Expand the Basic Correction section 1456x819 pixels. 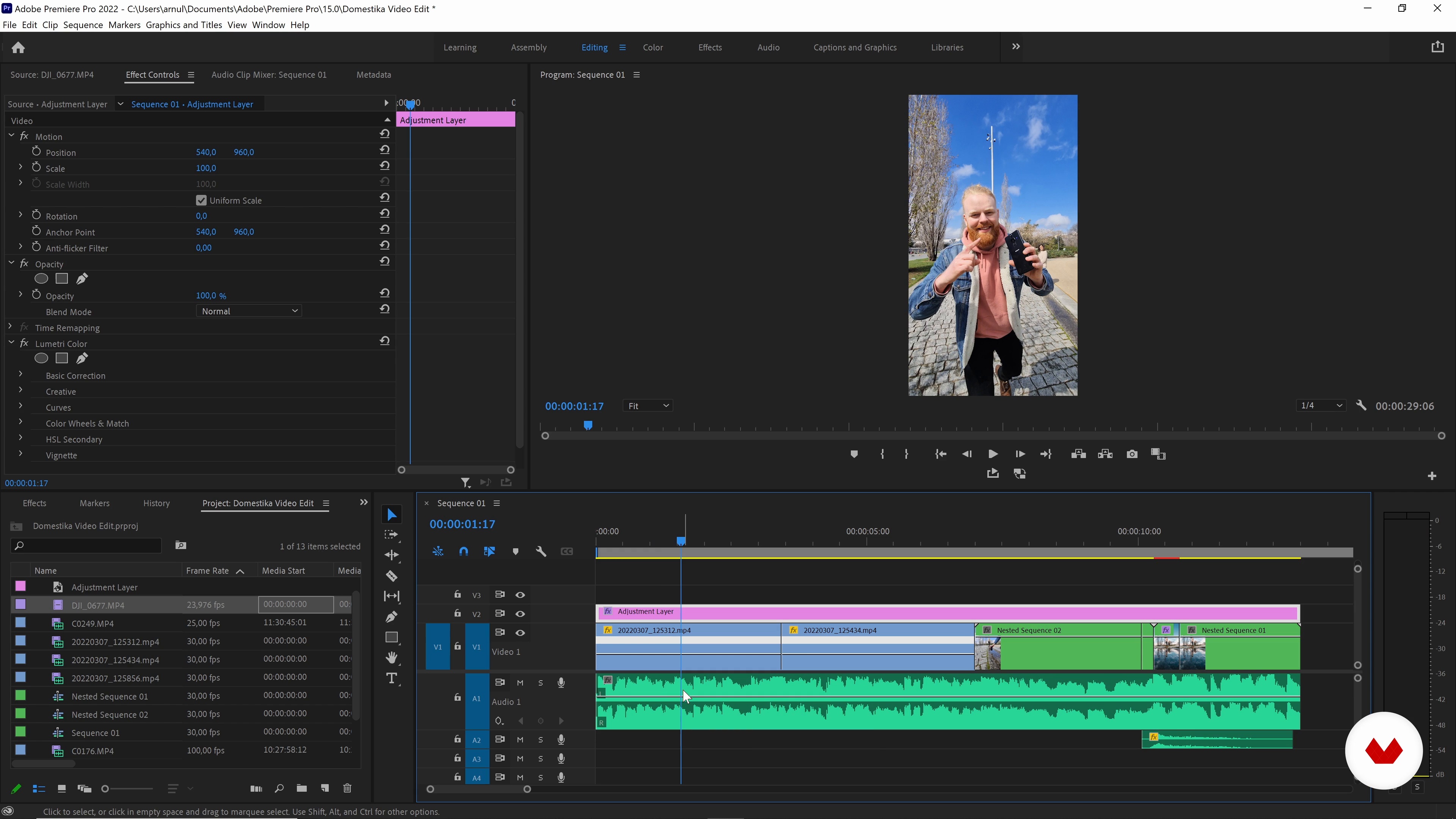point(20,375)
